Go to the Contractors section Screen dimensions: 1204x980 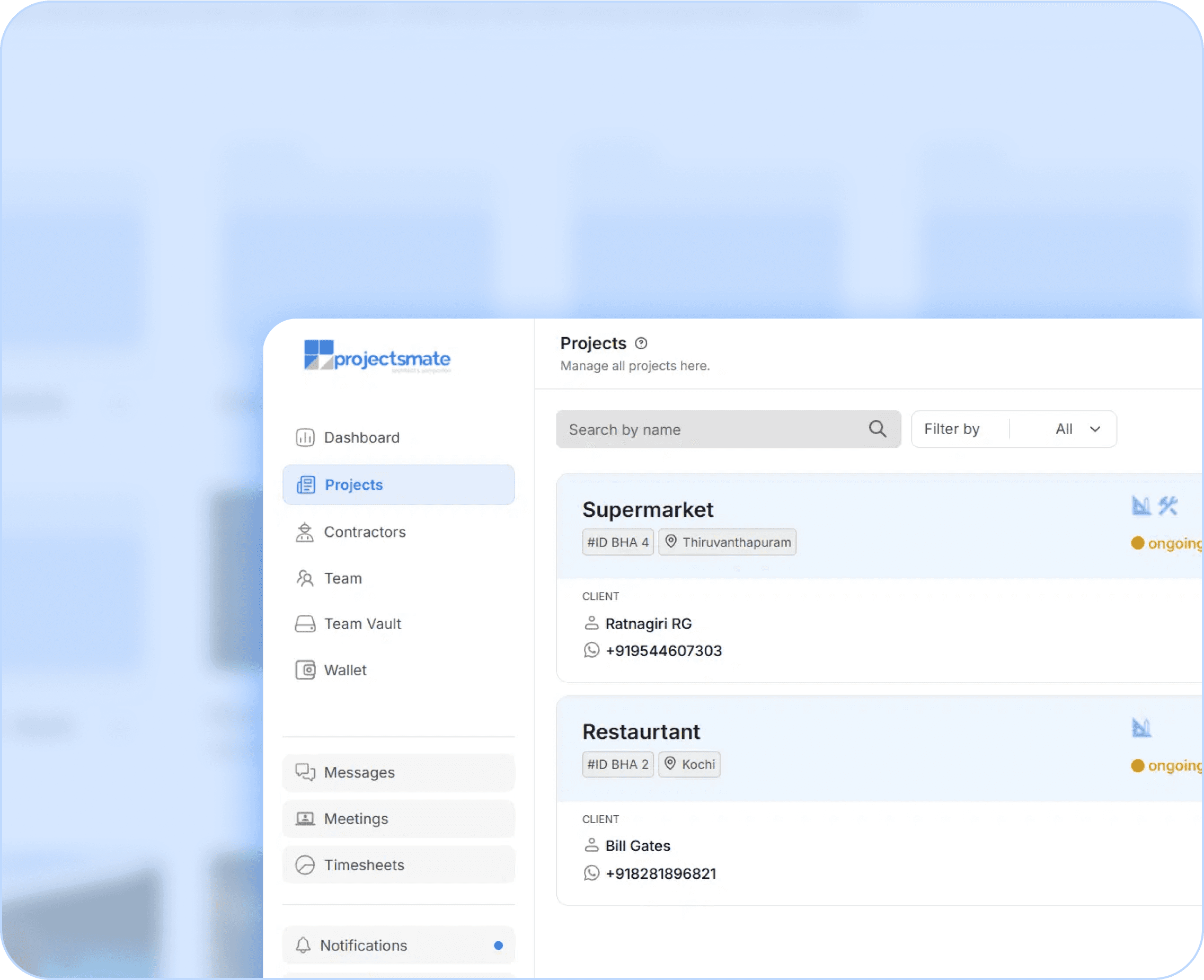[364, 532]
